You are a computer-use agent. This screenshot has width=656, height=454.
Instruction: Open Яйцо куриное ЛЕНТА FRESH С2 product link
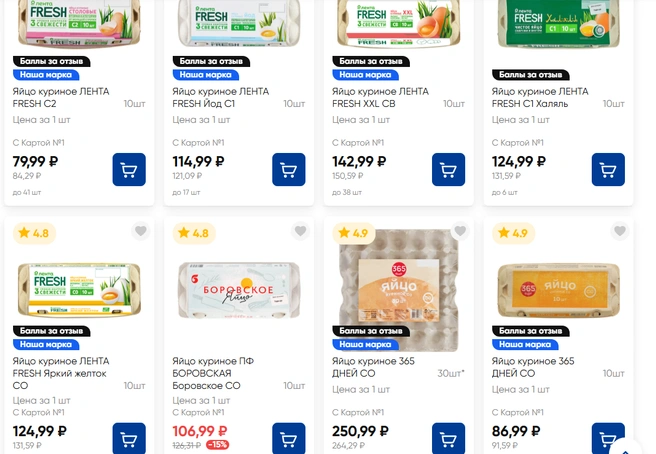point(60,97)
